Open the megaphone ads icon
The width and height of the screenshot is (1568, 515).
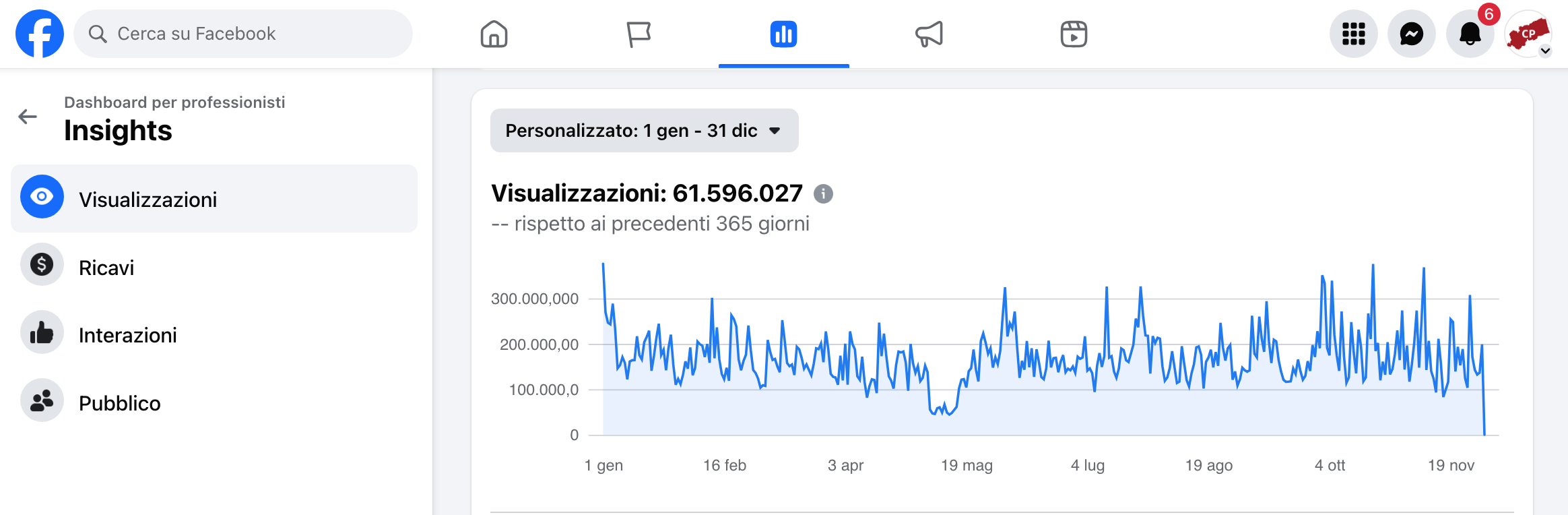[x=929, y=34]
